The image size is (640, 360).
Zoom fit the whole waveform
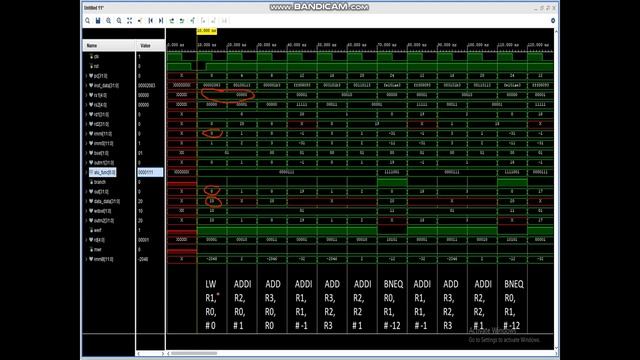coord(129,20)
